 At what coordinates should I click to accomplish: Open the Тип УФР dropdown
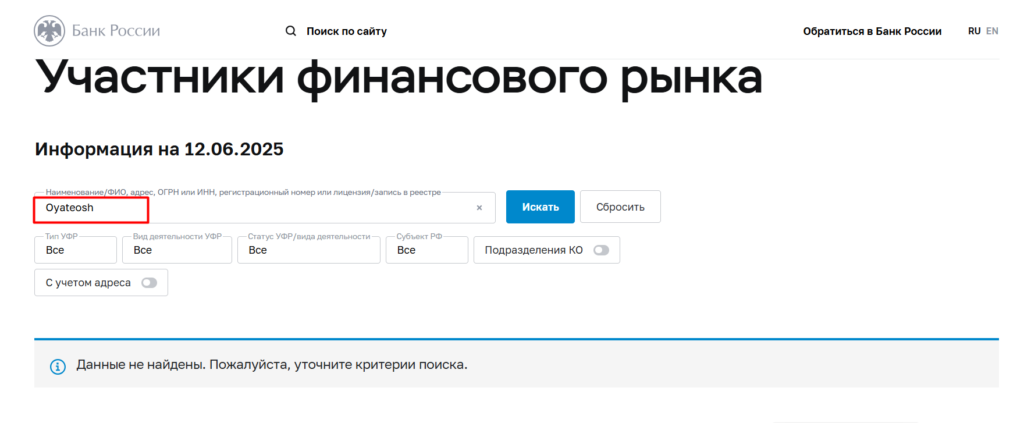pyautogui.click(x=75, y=250)
